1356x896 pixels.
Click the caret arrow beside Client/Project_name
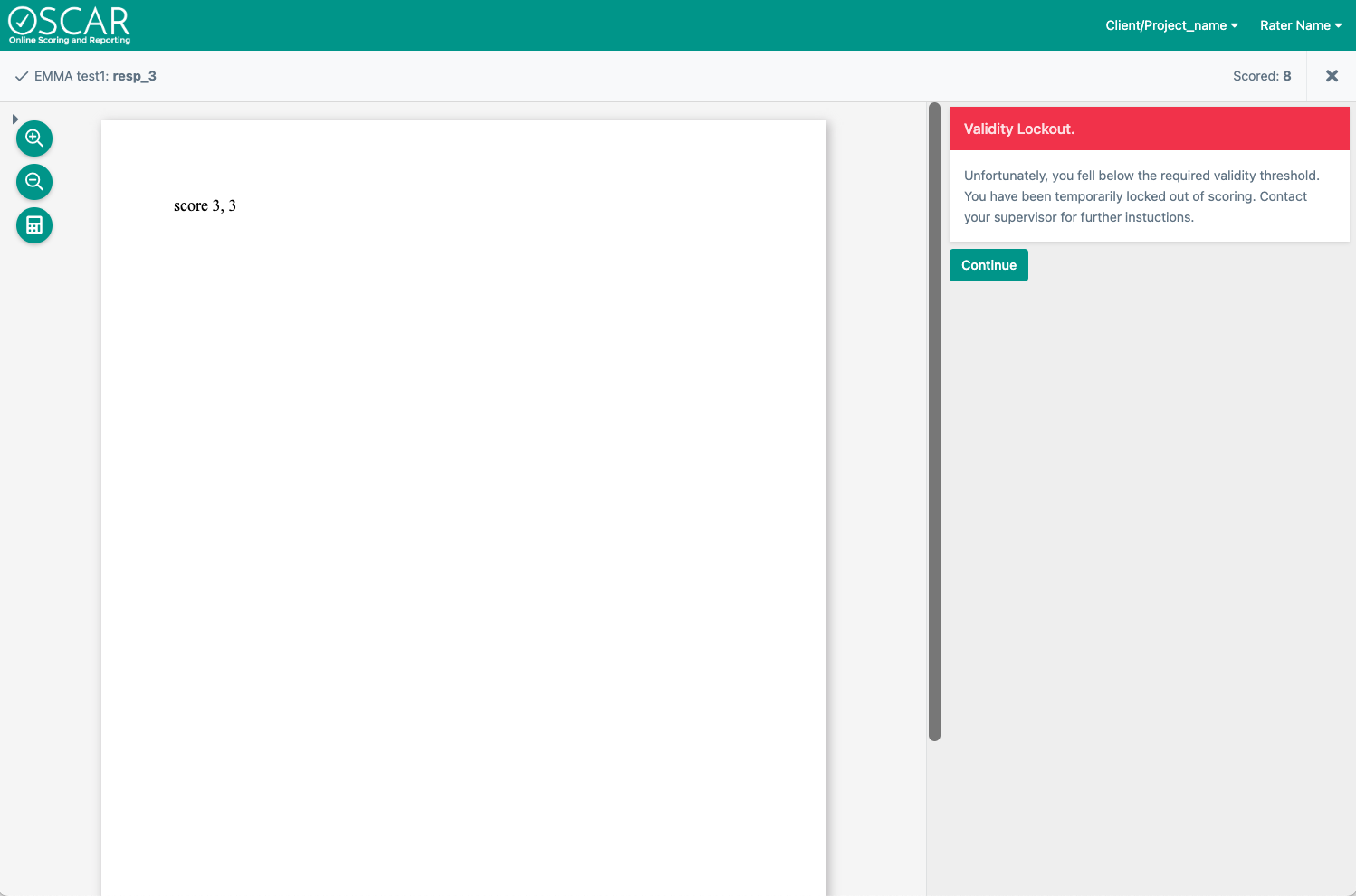click(1234, 25)
